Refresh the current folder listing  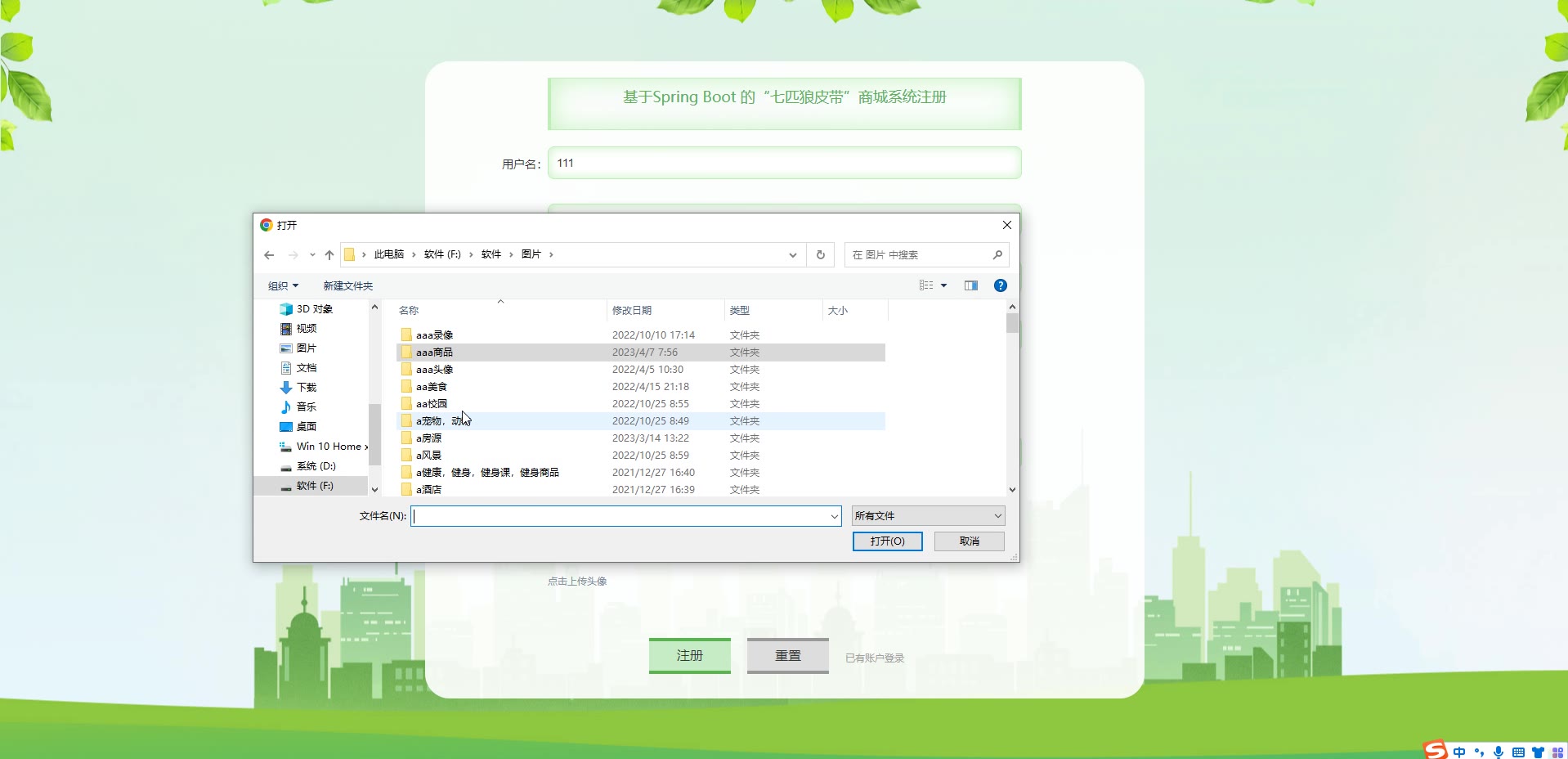click(x=821, y=254)
